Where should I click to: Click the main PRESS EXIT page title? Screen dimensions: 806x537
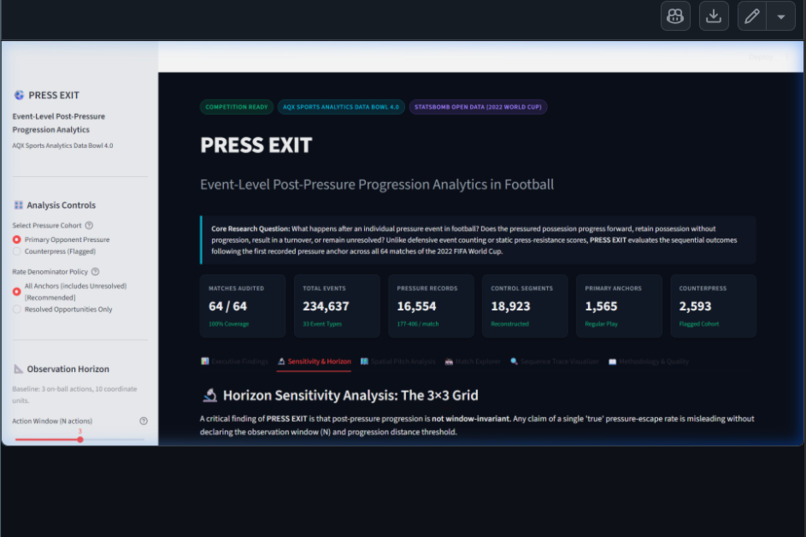(x=256, y=145)
